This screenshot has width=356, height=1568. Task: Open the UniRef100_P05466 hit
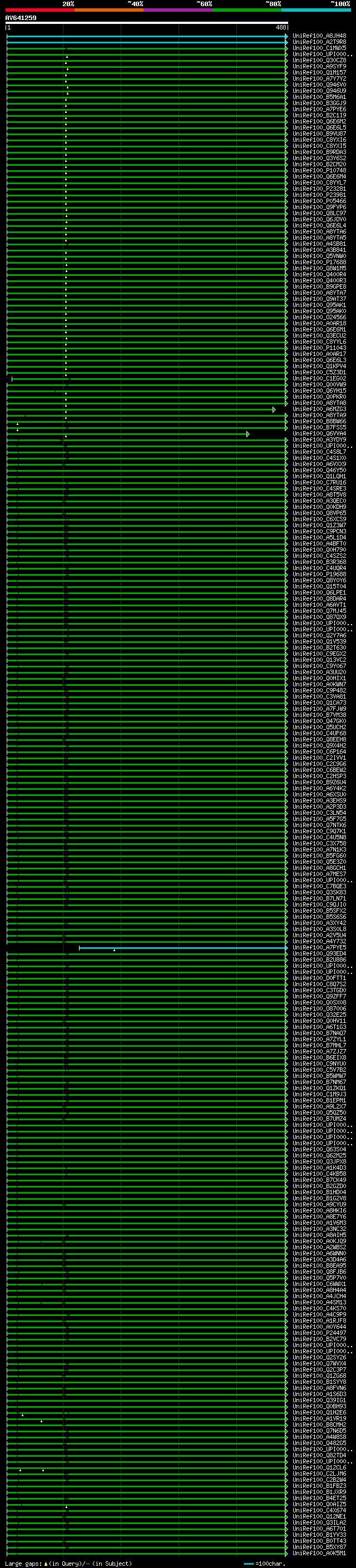coord(319,201)
